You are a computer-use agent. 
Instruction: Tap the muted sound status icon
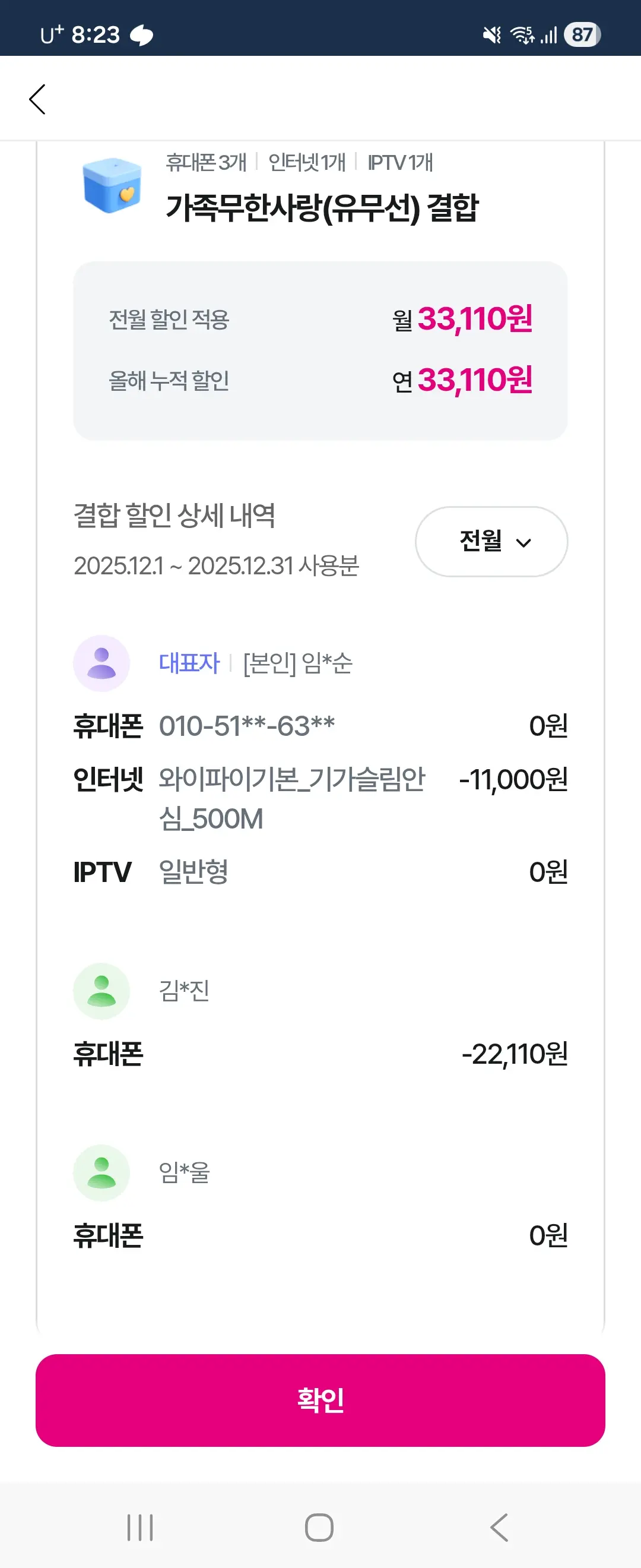pos(491,35)
